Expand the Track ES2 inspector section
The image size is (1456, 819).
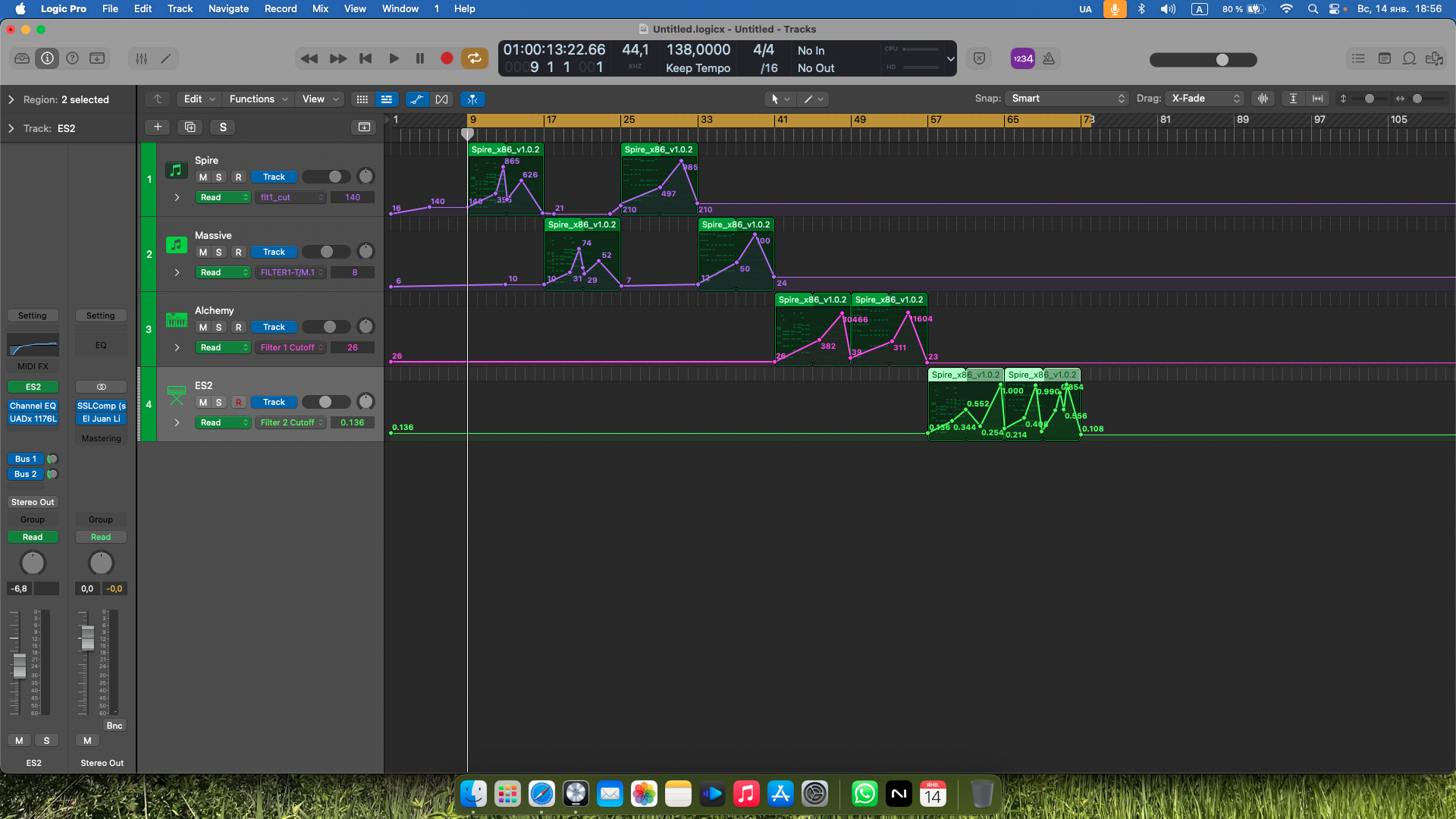11,128
